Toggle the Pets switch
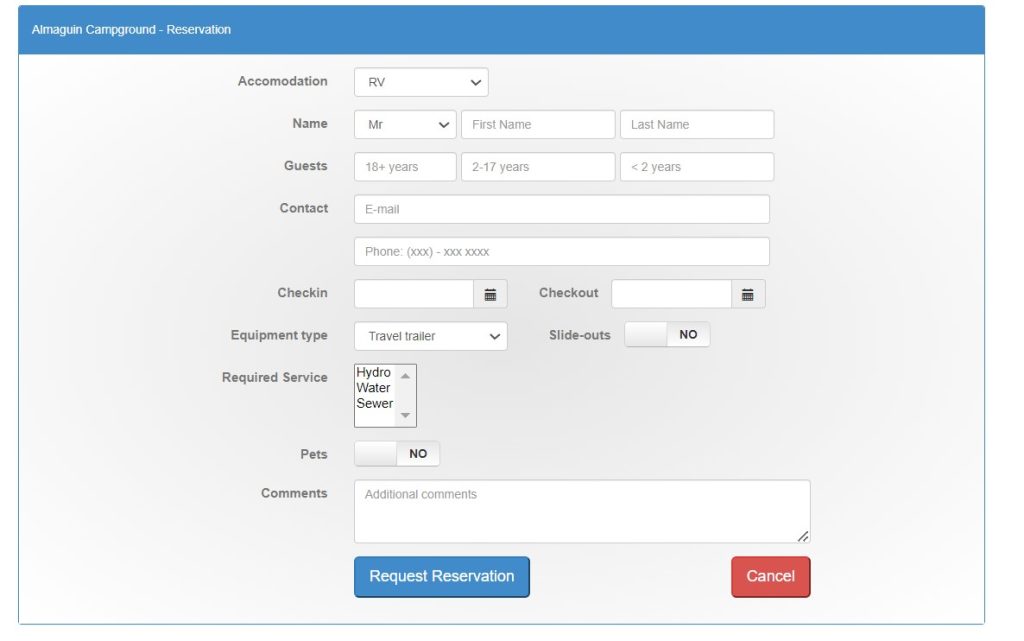The width and height of the screenshot is (1024, 641). tap(397, 454)
